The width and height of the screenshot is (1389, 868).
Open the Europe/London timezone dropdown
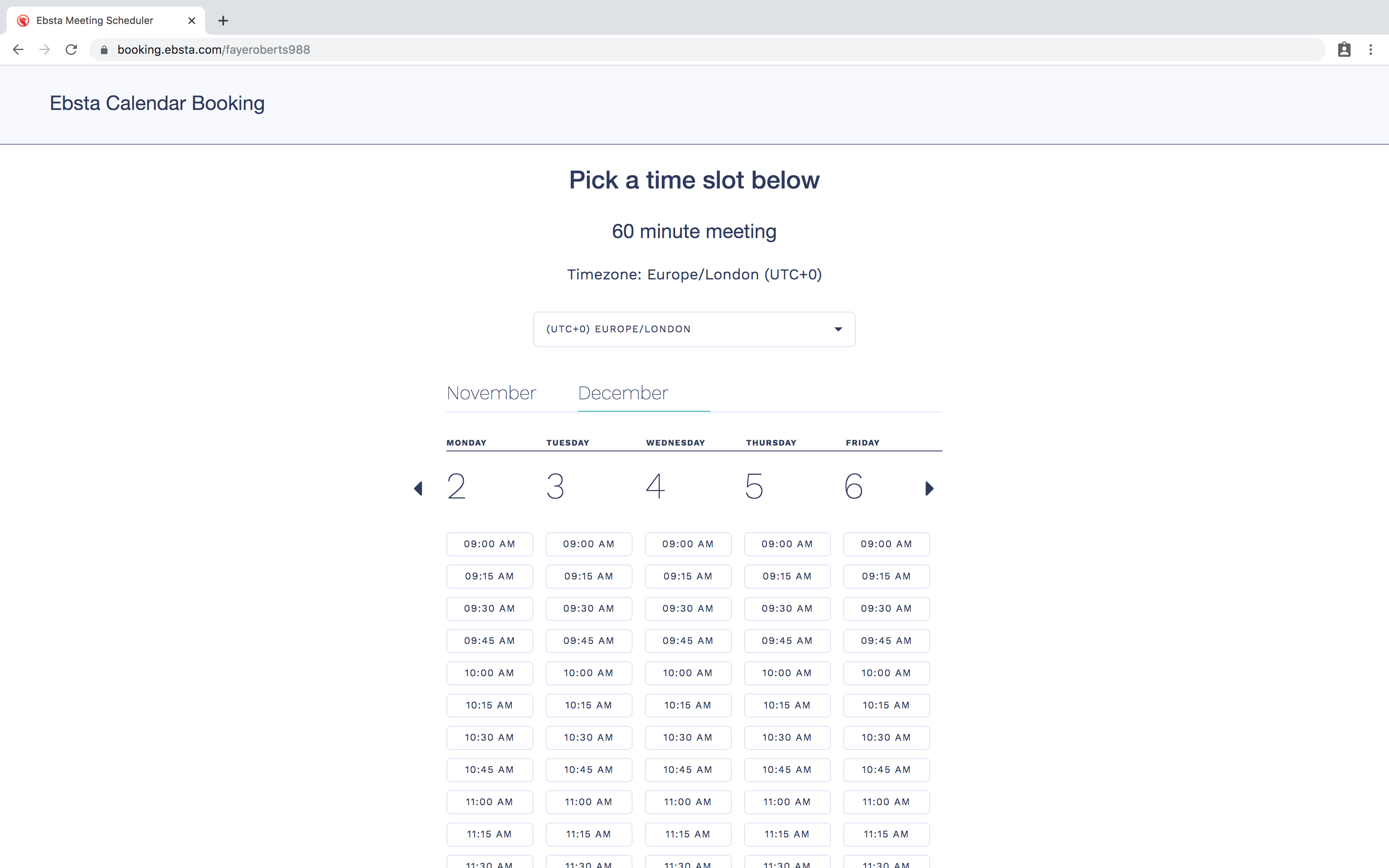click(x=694, y=329)
